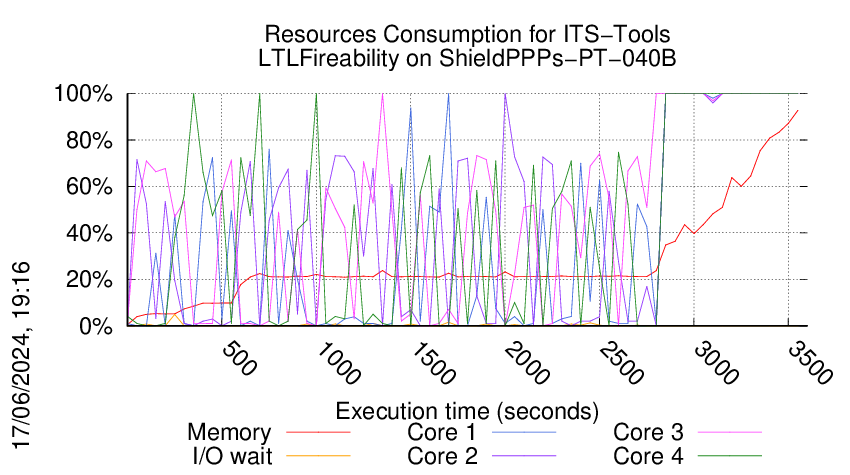Click the Core 4 legend label
Screen dimensions: 850x475
(648, 456)
